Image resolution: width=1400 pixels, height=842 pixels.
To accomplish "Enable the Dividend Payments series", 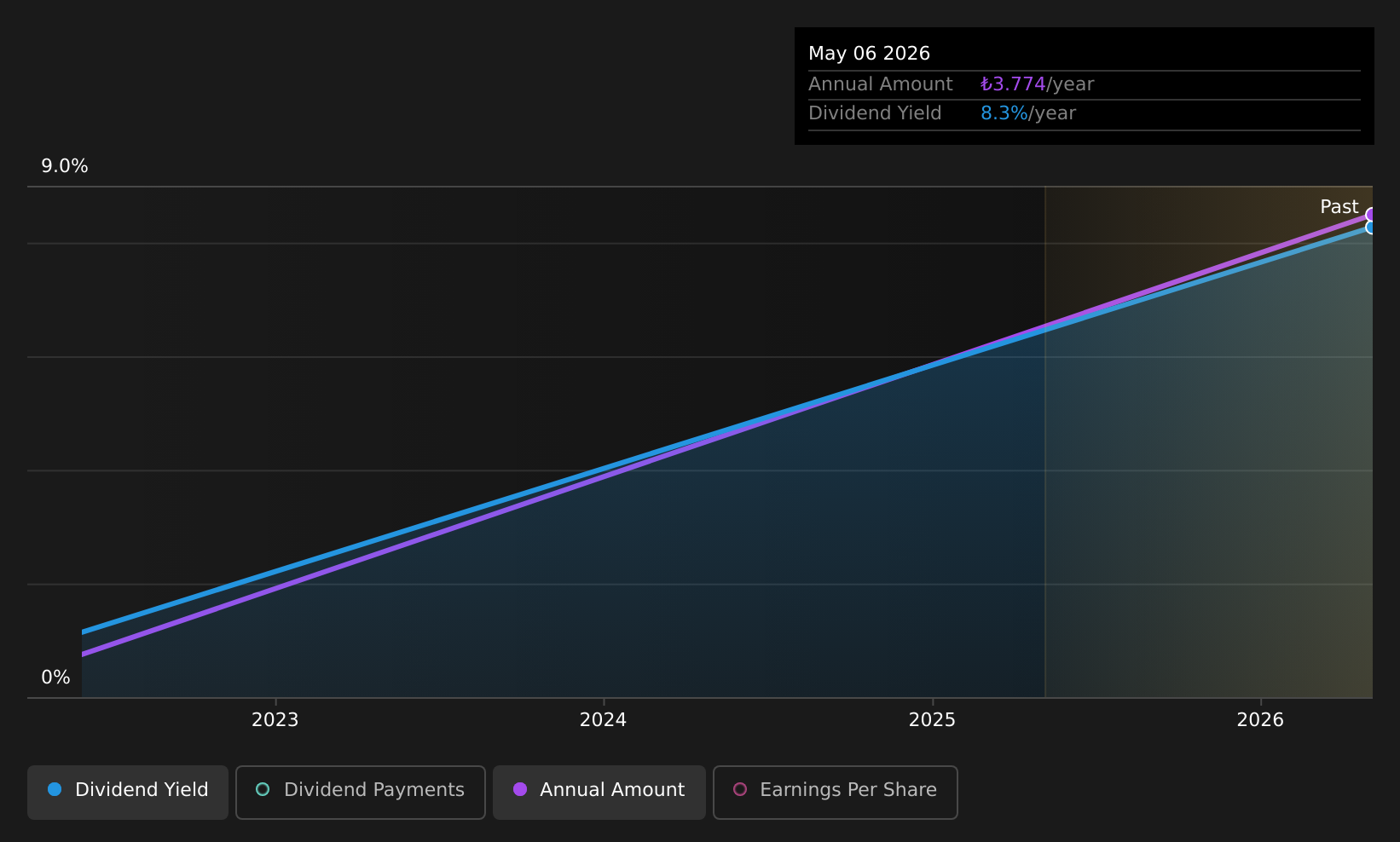I will [x=361, y=793].
